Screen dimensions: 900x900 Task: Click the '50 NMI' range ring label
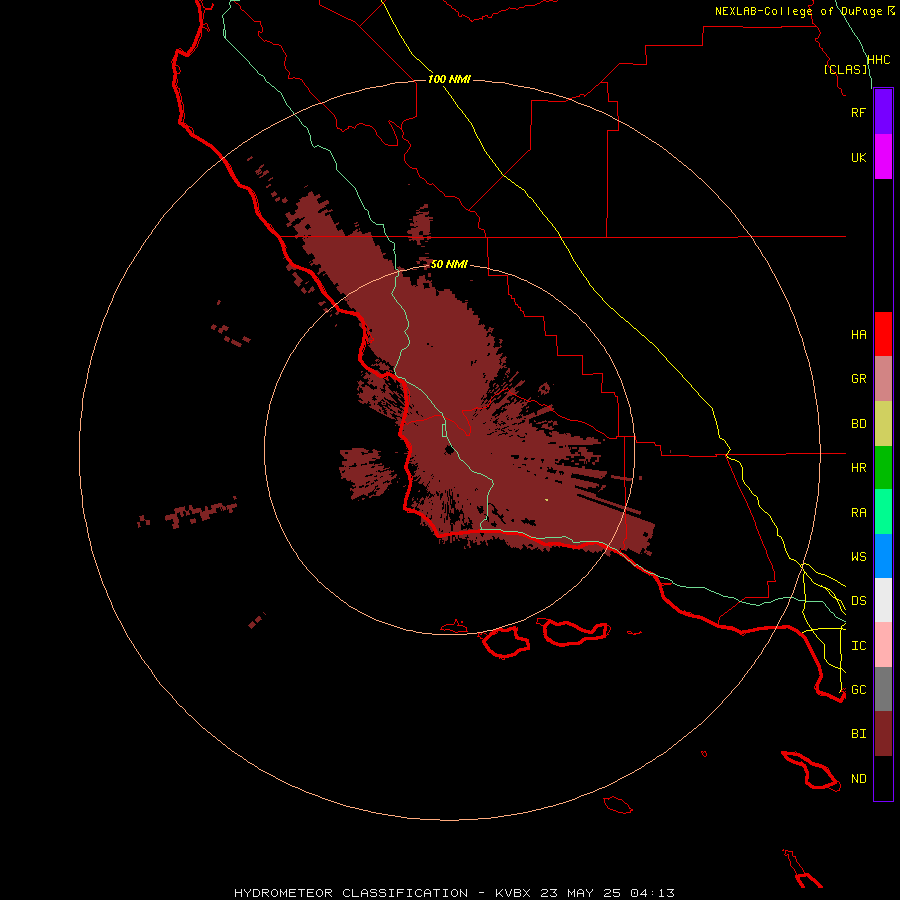[449, 264]
